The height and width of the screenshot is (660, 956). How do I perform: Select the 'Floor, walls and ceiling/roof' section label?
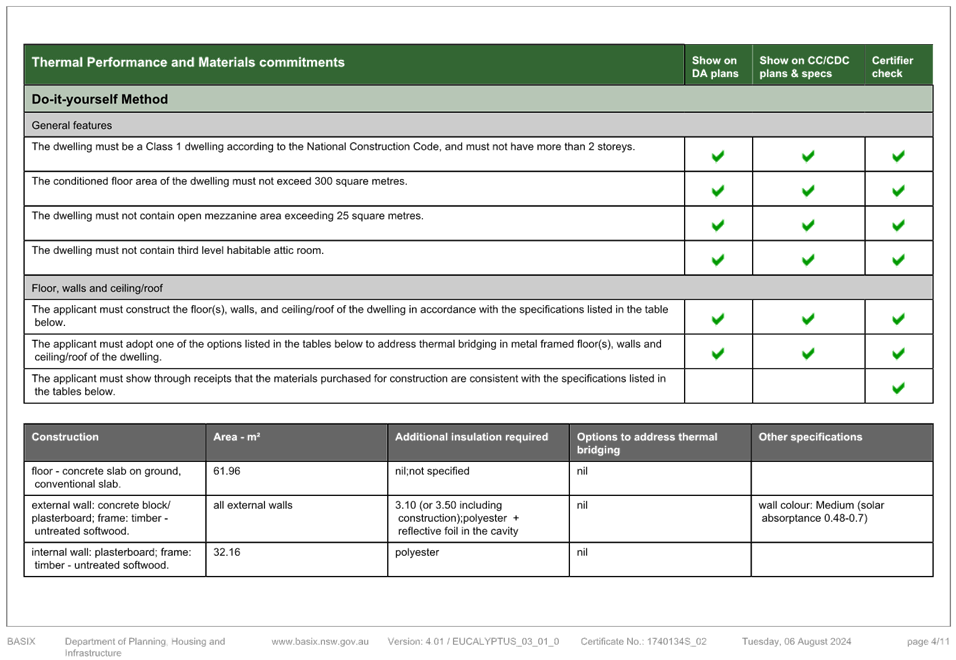click(x=98, y=288)
